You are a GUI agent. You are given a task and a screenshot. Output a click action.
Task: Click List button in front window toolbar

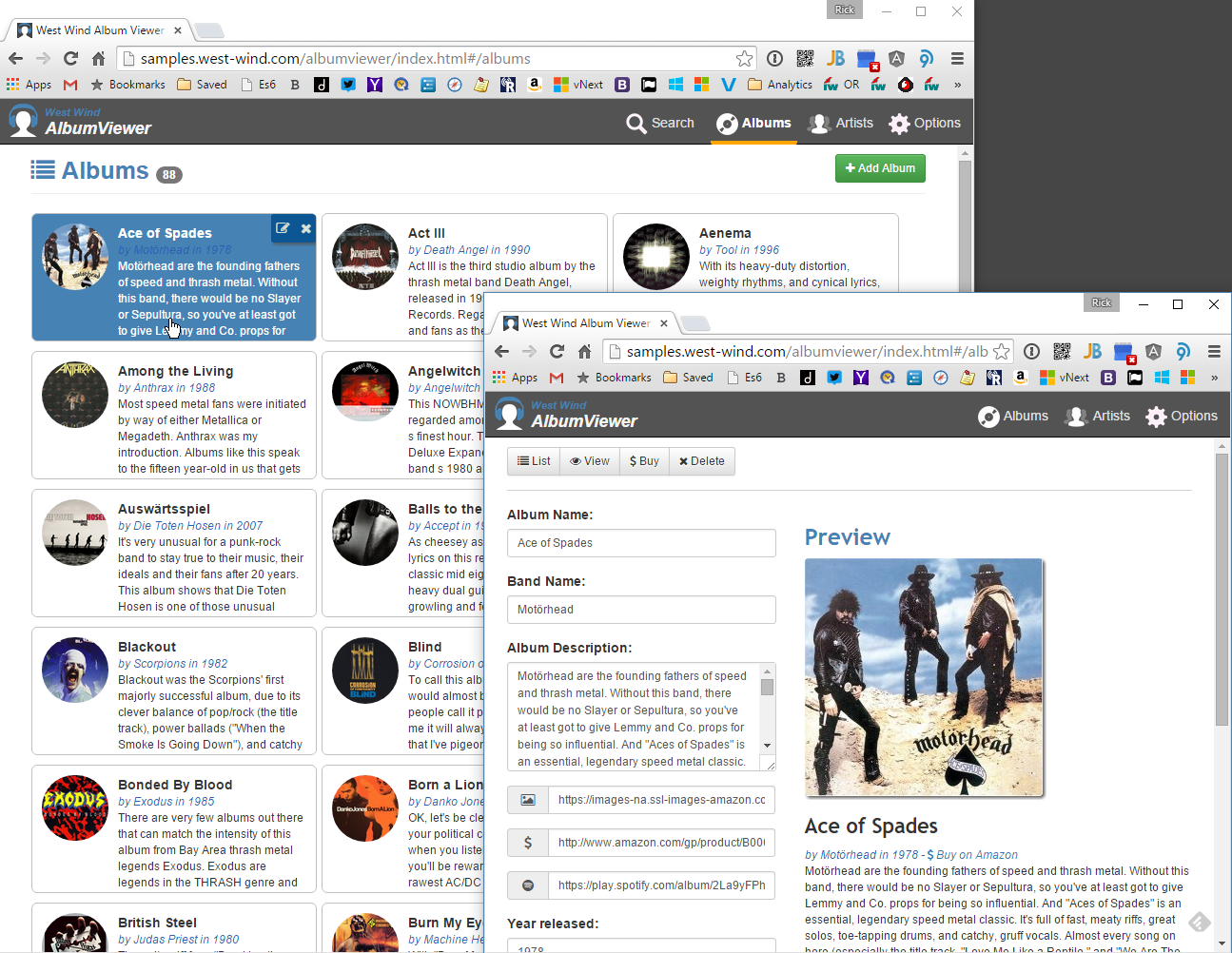pyautogui.click(x=534, y=461)
